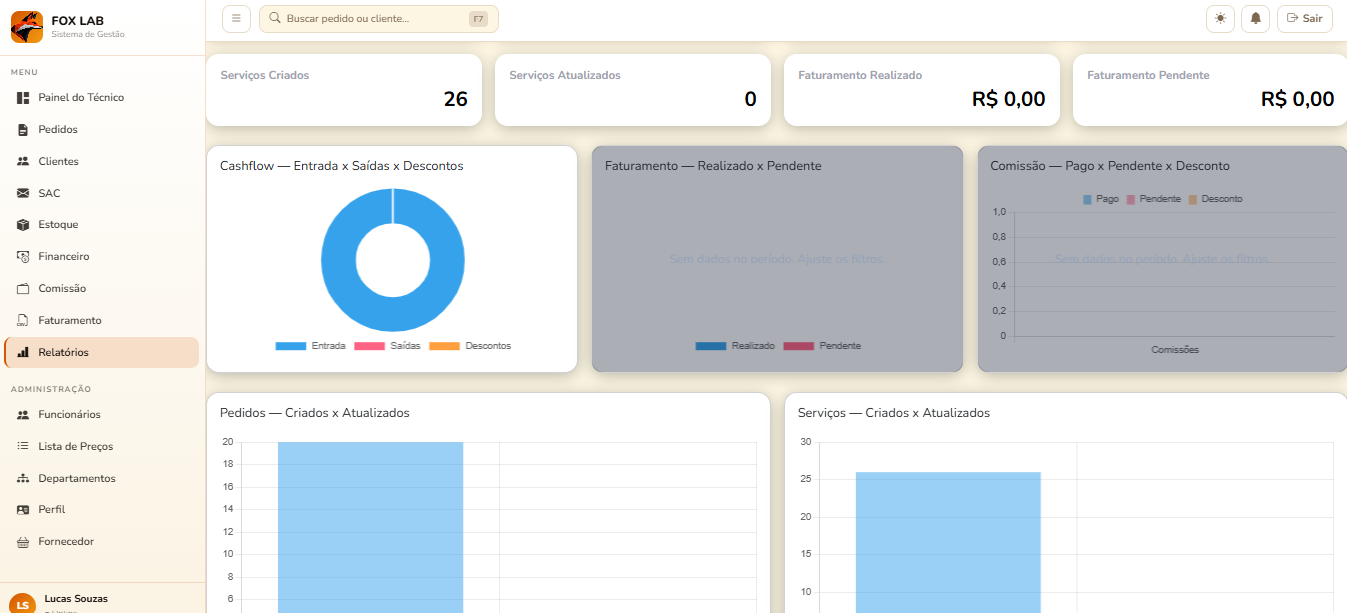
Task: Click the Lista de Preços list icon
Action: point(23,447)
